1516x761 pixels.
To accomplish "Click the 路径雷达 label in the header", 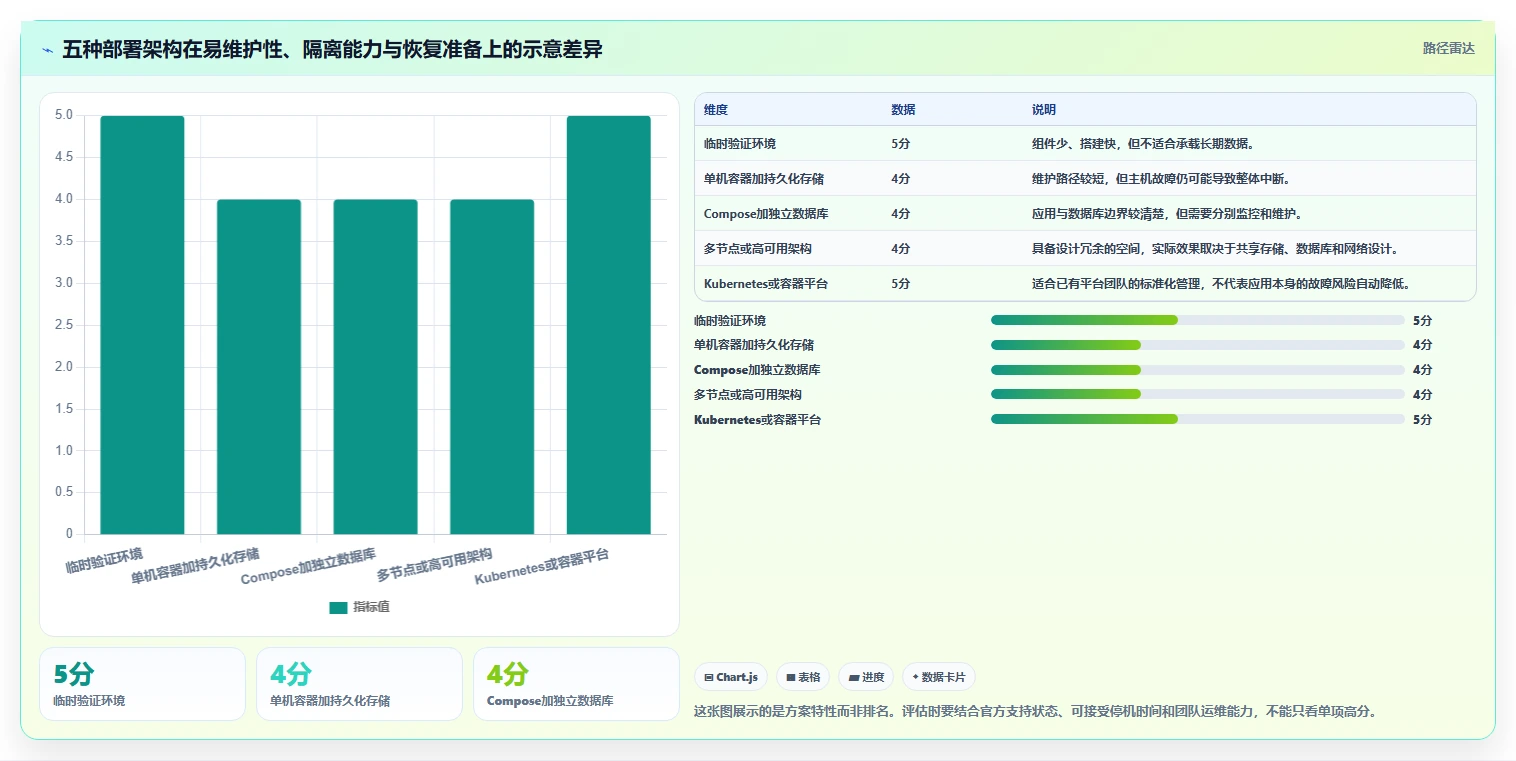I will (x=1449, y=48).
